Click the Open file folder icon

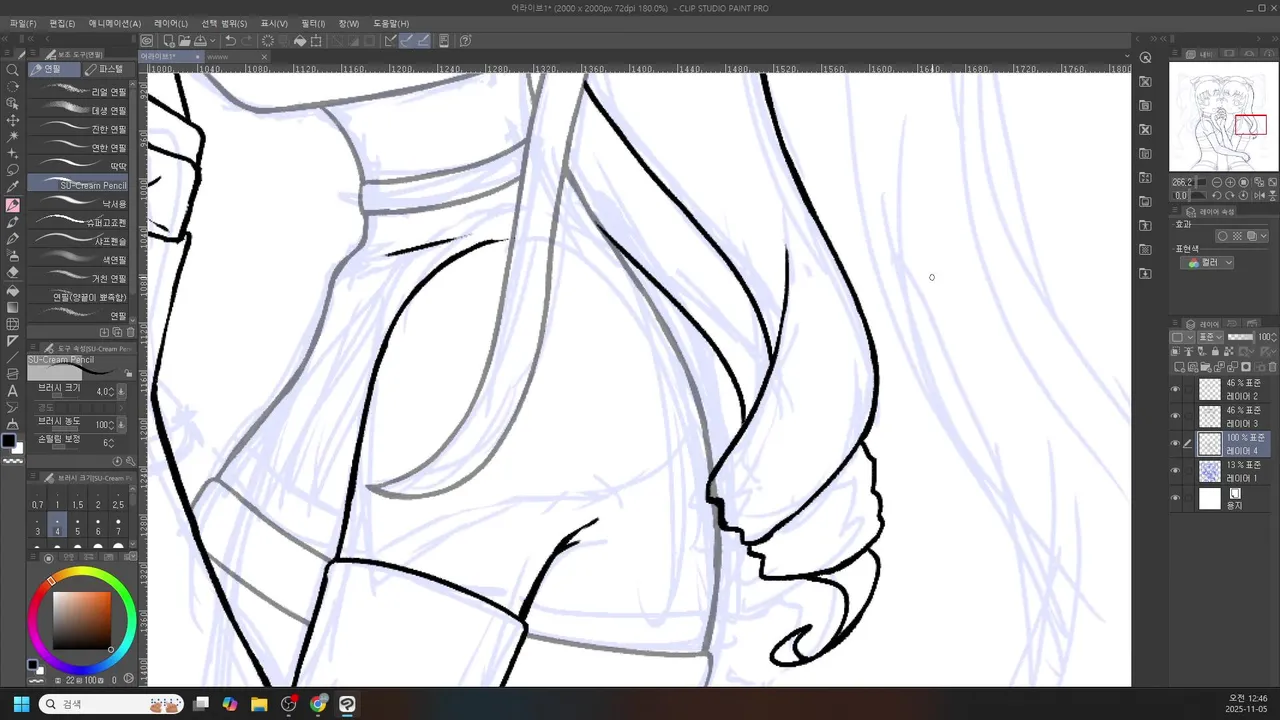pos(185,40)
